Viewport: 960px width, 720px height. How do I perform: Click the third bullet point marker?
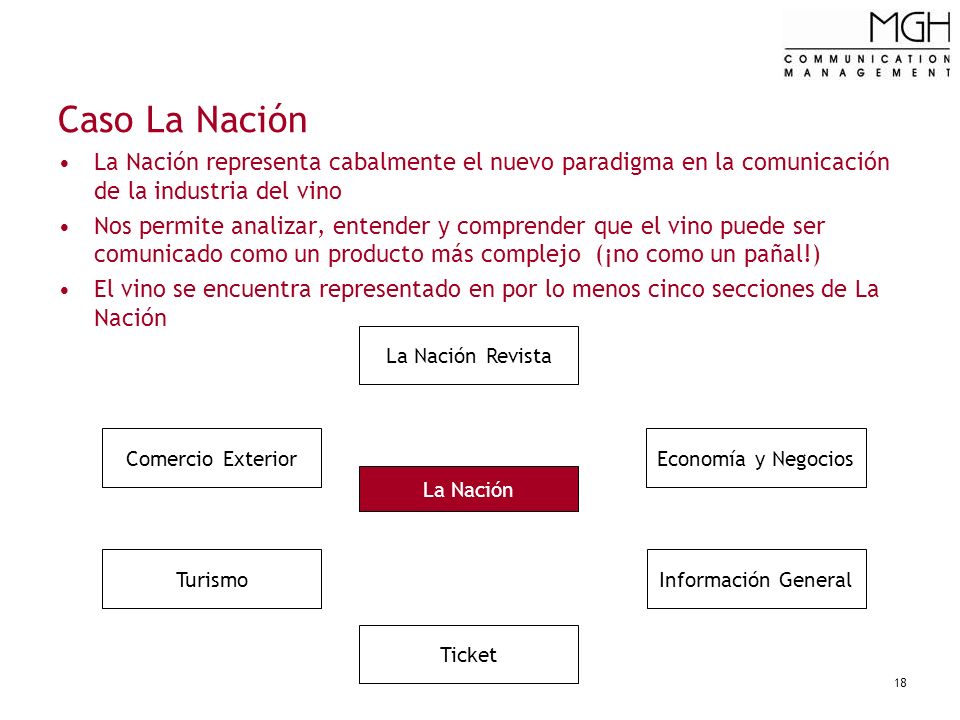pyautogui.click(x=64, y=291)
